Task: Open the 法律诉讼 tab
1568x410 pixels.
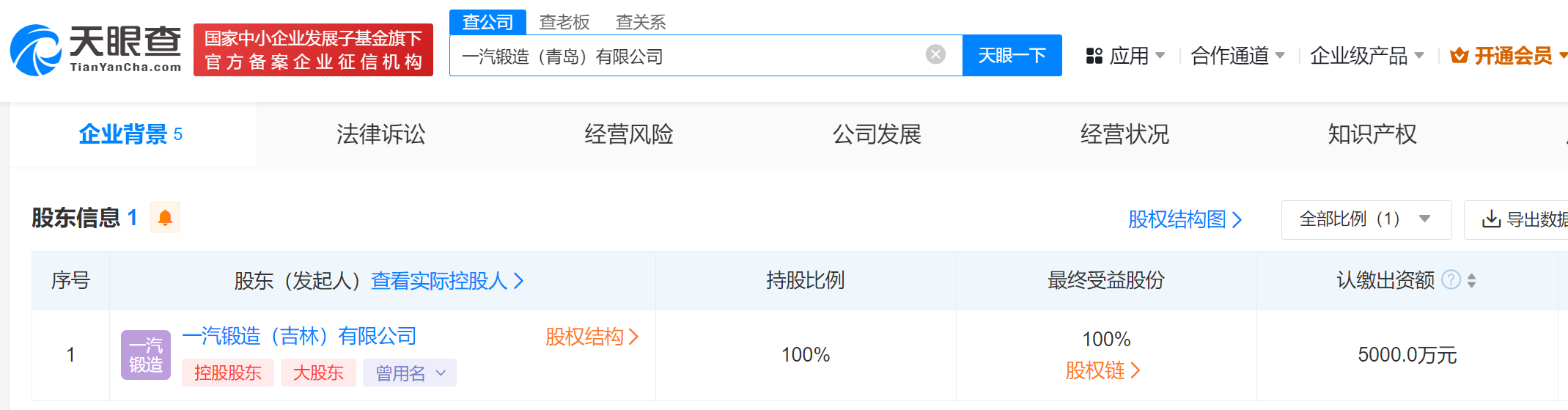Action: pyautogui.click(x=380, y=134)
